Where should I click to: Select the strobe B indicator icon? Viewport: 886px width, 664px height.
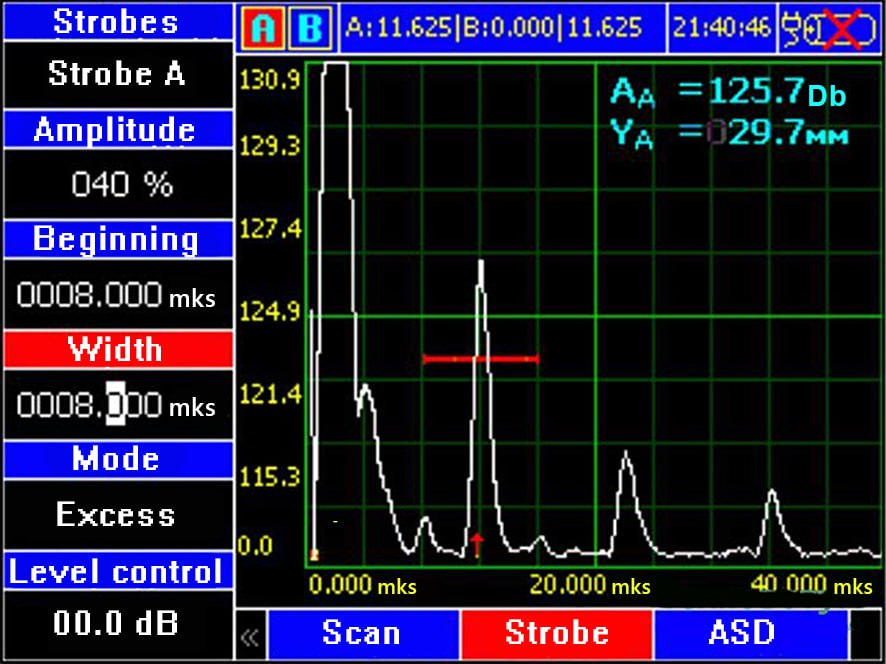click(309, 29)
